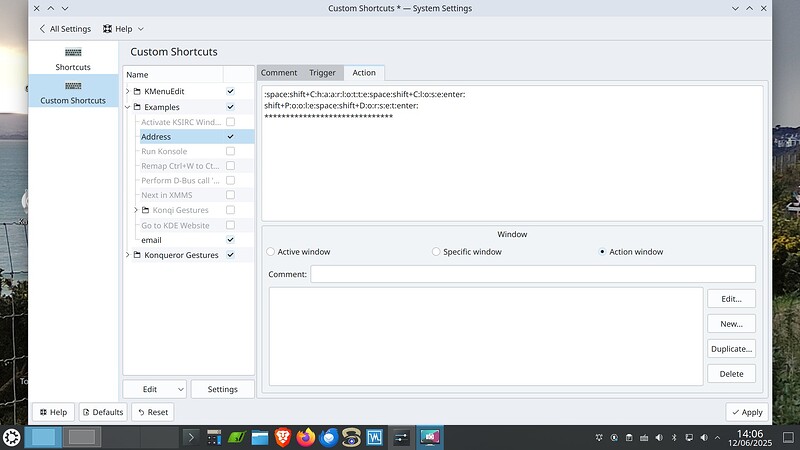Click the Duplicate... button
This screenshot has width=800, height=450.
[731, 349]
